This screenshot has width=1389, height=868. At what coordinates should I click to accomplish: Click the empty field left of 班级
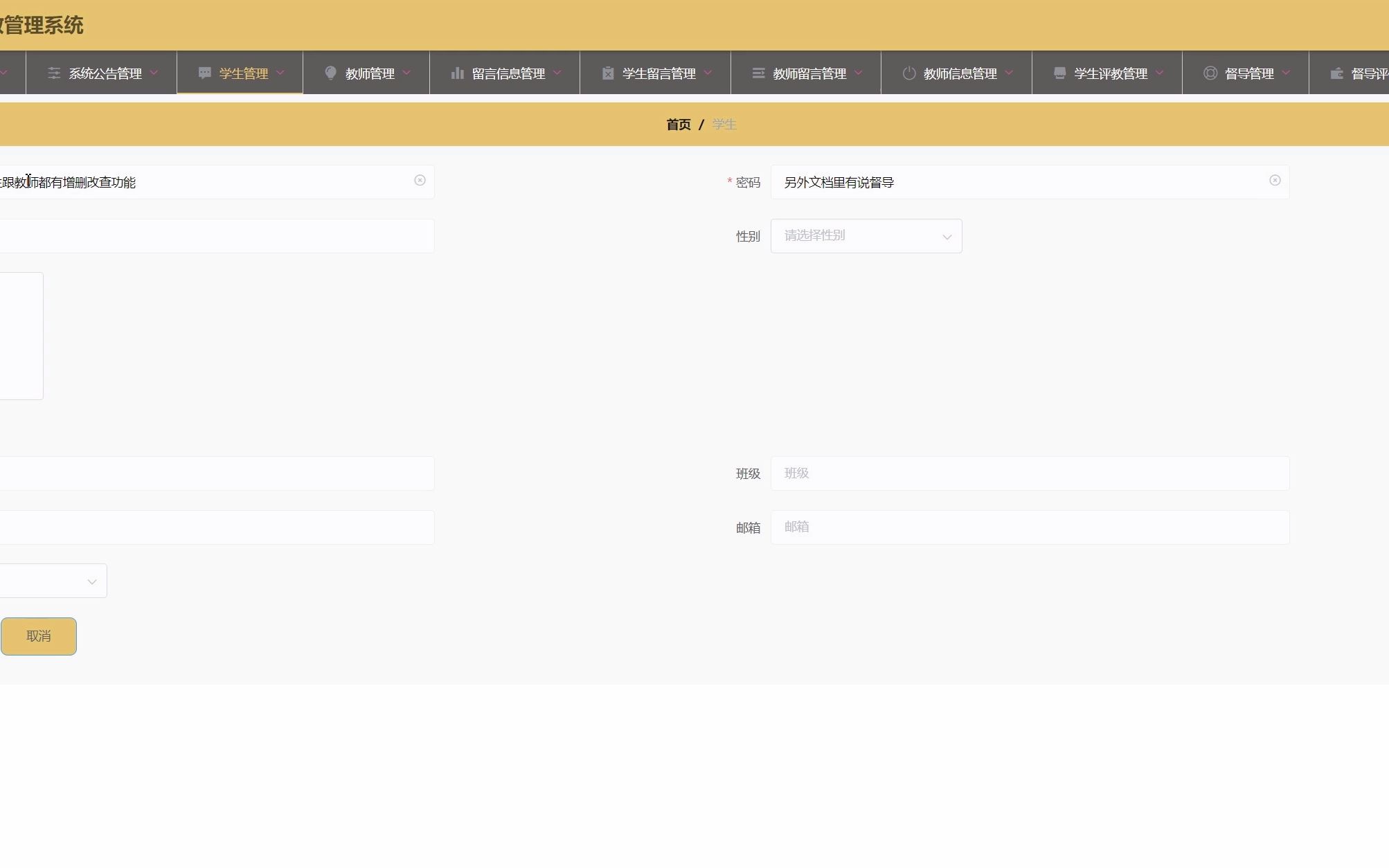click(217, 473)
